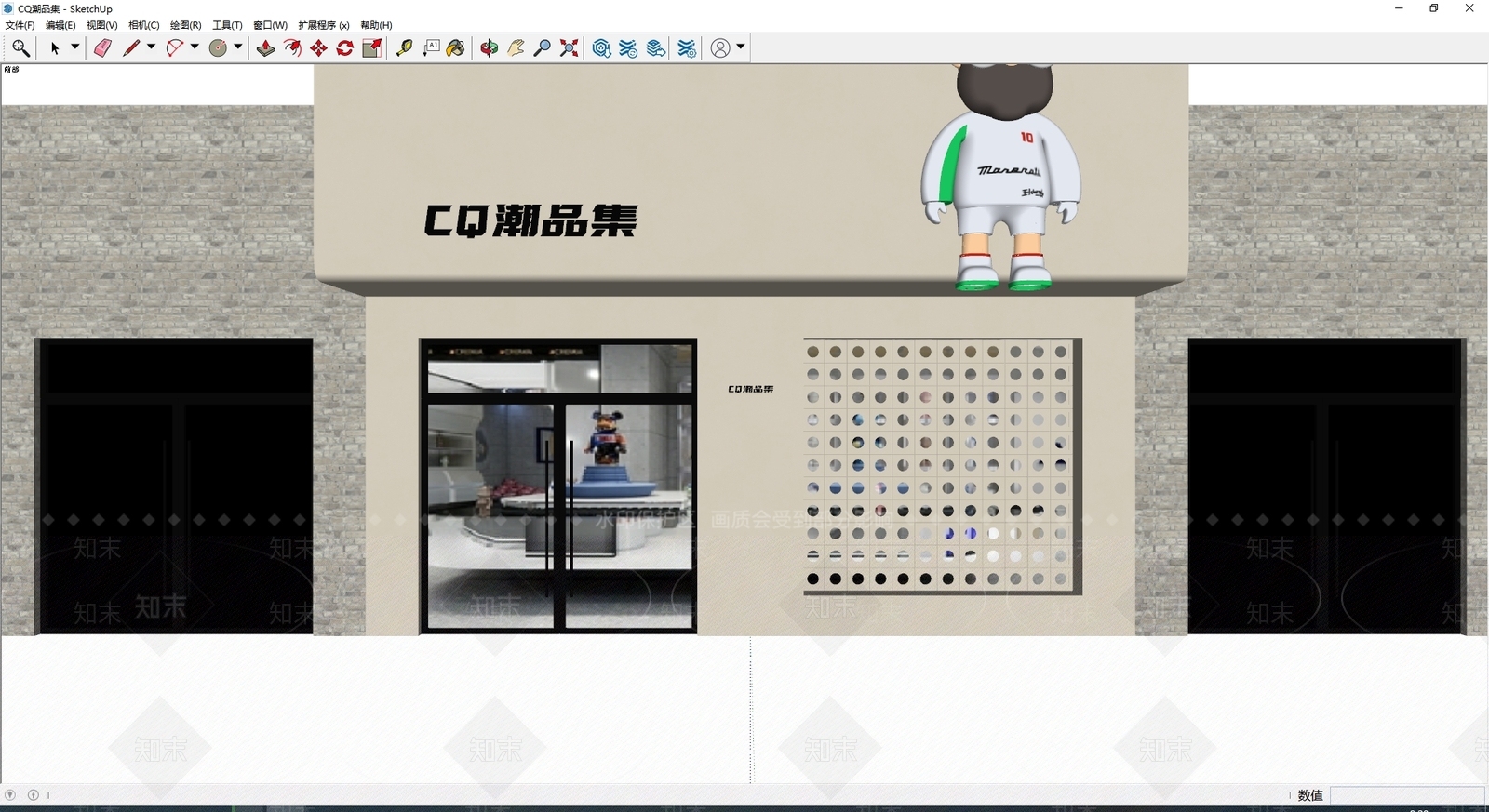Click the Zoom Extents tool

click(569, 48)
